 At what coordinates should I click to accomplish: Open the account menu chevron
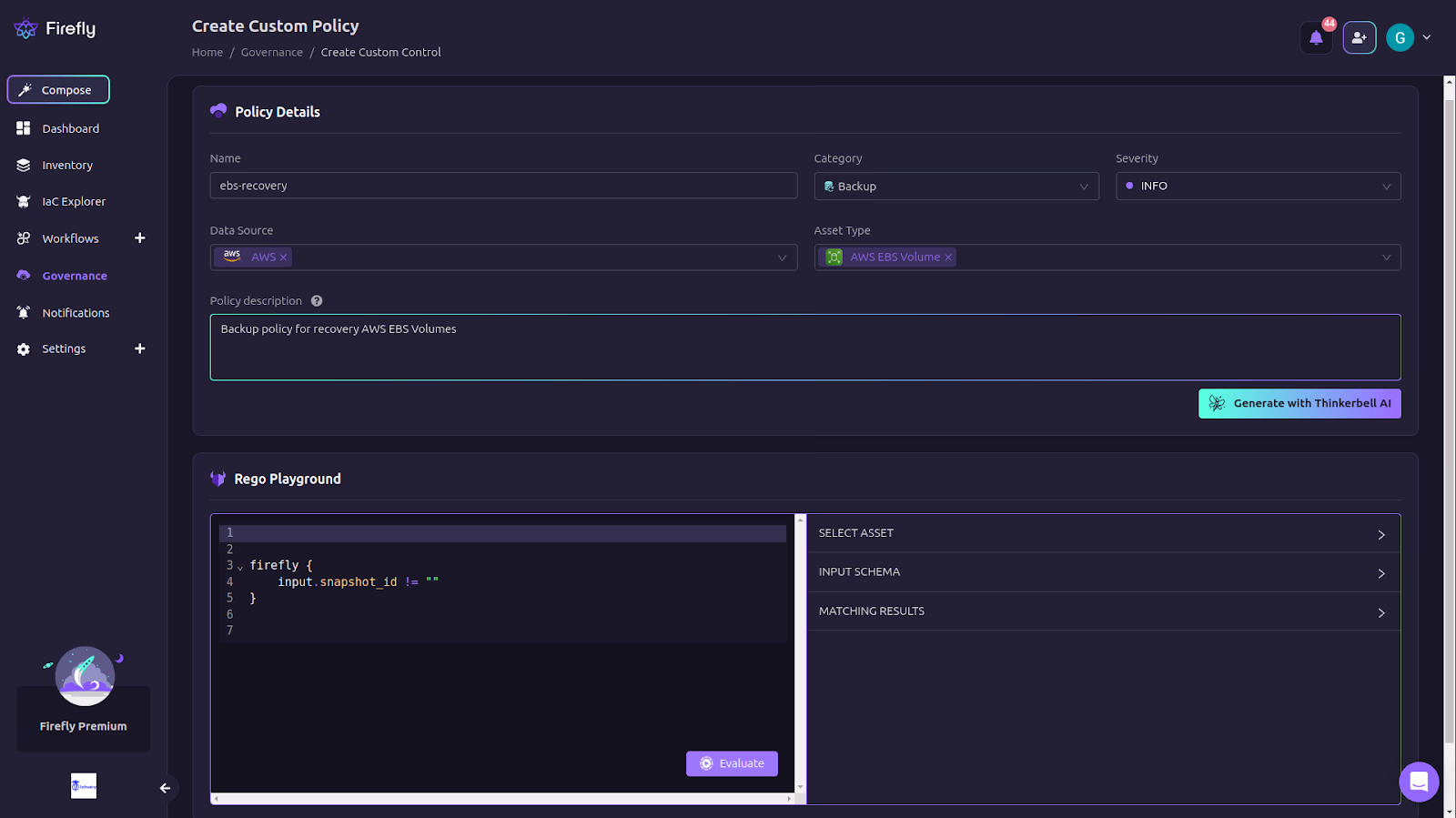pos(1427,38)
